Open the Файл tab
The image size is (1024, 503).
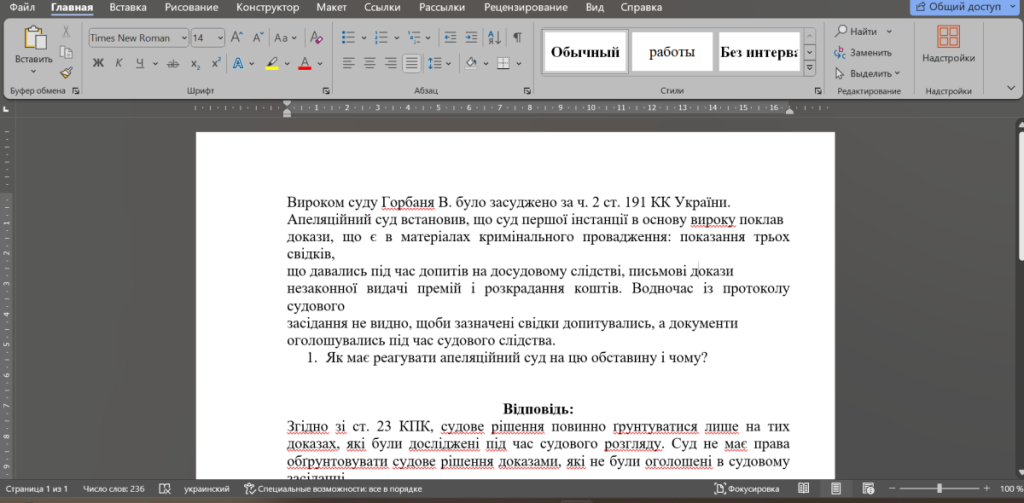click(x=23, y=8)
